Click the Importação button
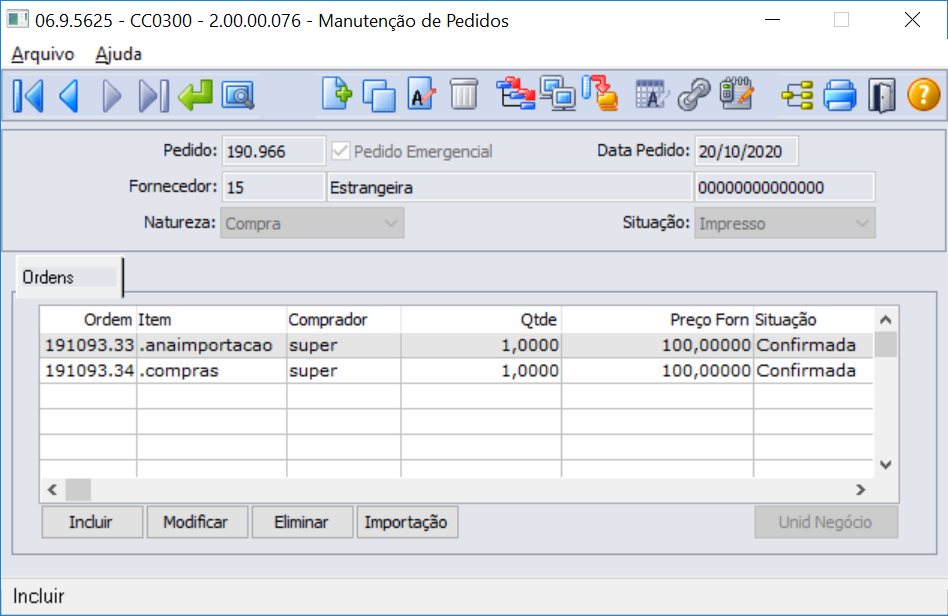The image size is (948, 616). click(x=407, y=522)
